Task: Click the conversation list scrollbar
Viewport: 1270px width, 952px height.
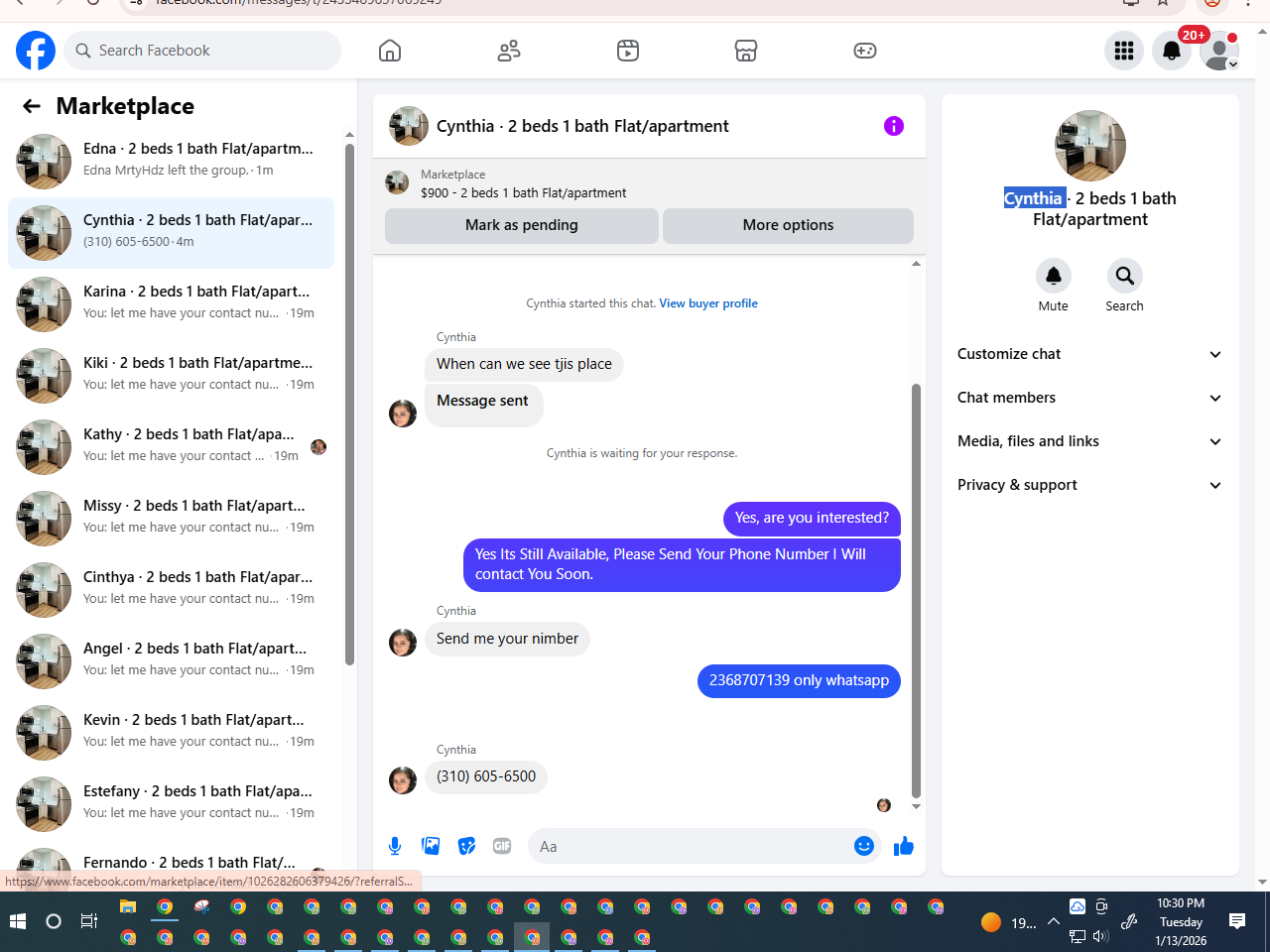Action: [349, 405]
